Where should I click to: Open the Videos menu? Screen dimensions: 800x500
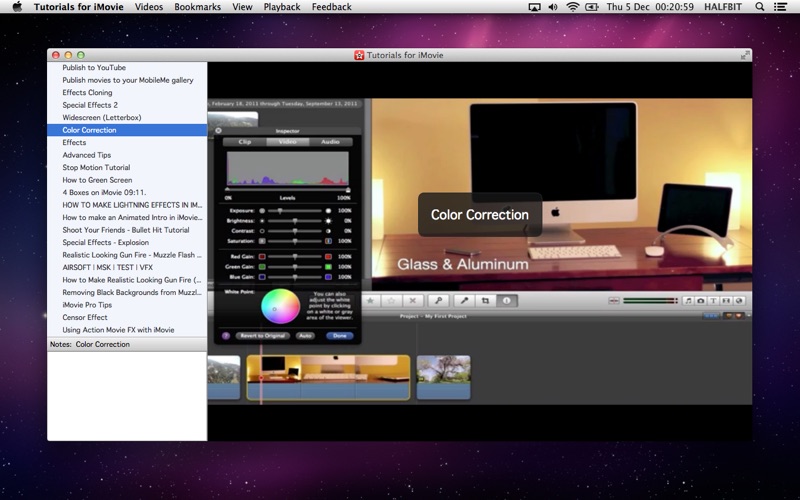pyautogui.click(x=149, y=7)
